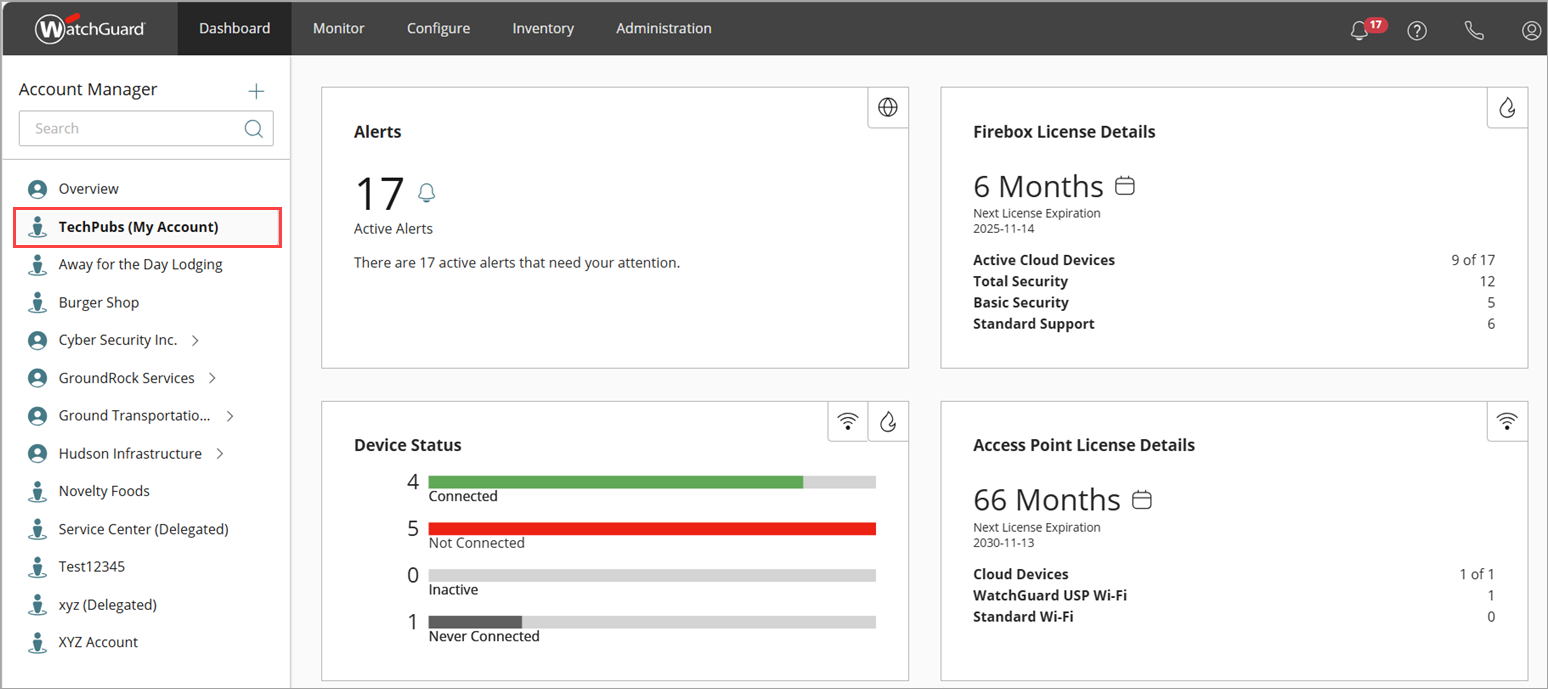Click the Wi-Fi icon on Access Point License Details
The width and height of the screenshot is (1548, 689).
pyautogui.click(x=1507, y=421)
